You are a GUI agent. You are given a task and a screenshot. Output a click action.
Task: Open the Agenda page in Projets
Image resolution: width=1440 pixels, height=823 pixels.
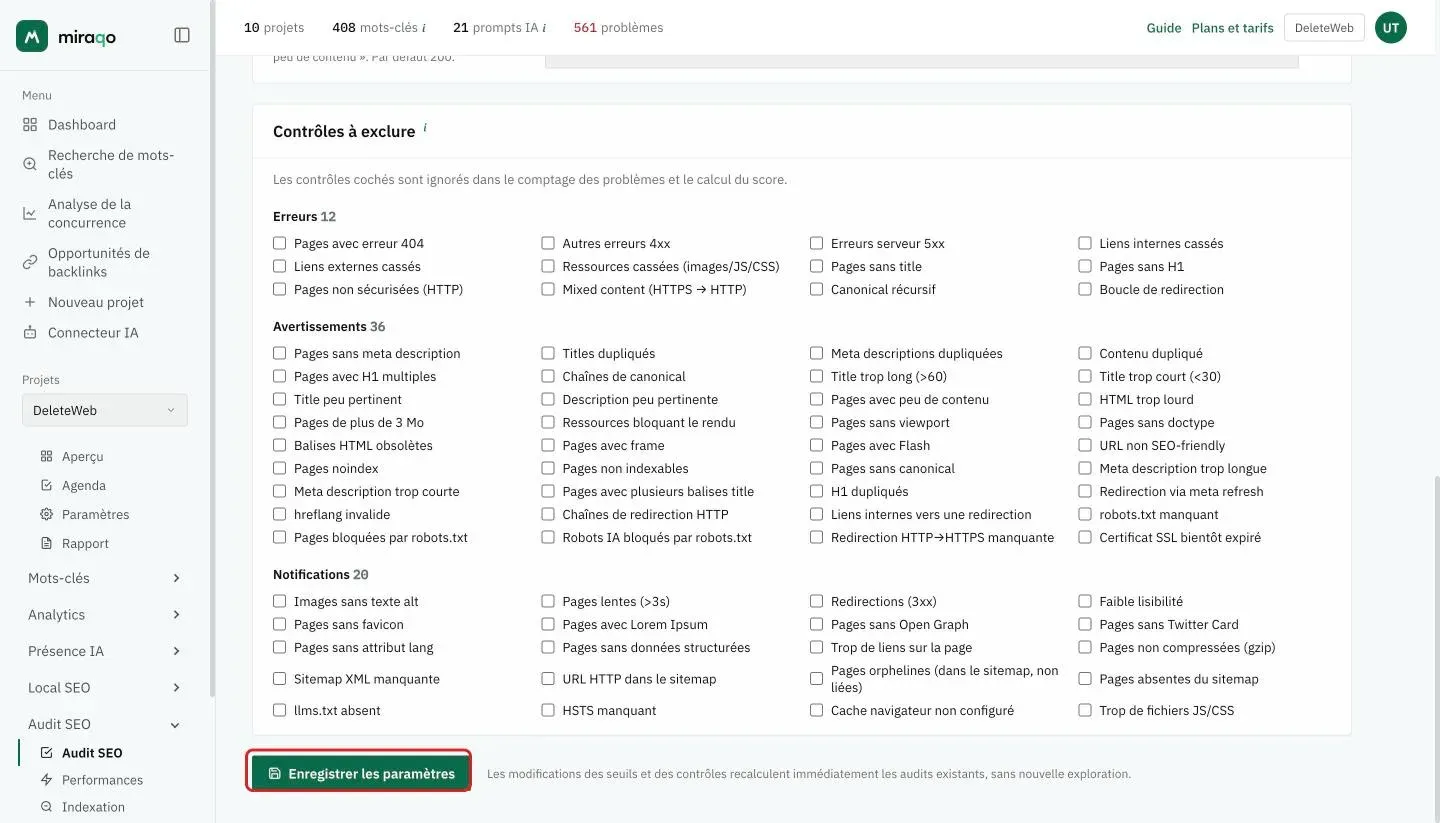pos(84,485)
